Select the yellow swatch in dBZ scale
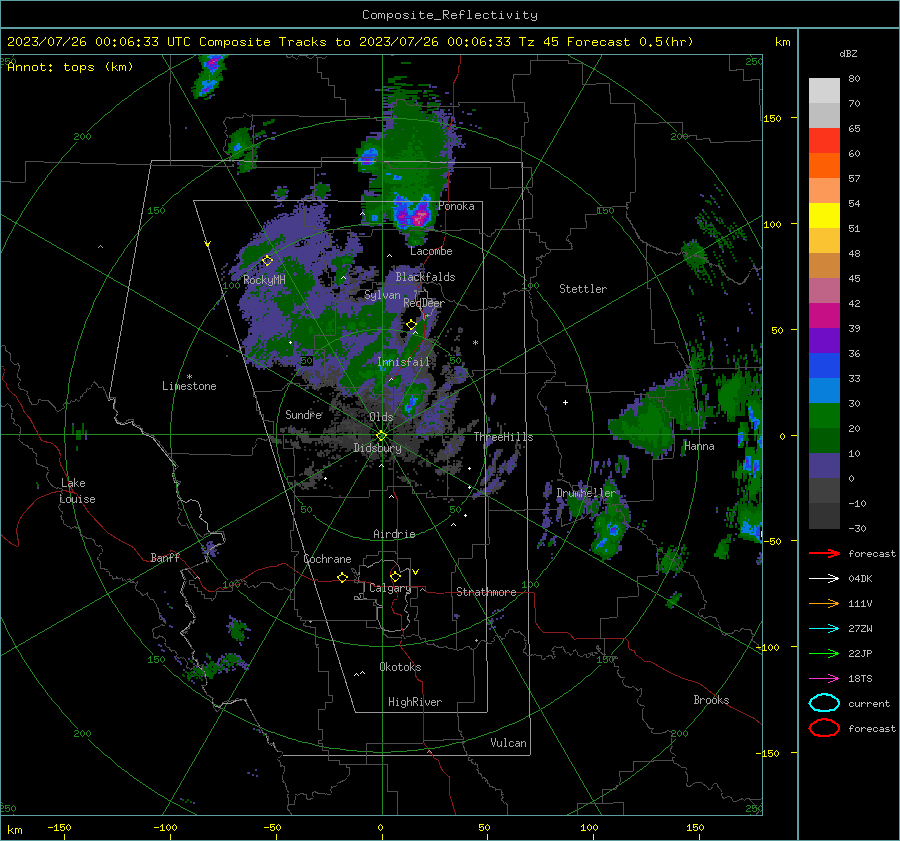900x841 pixels. pyautogui.click(x=824, y=215)
